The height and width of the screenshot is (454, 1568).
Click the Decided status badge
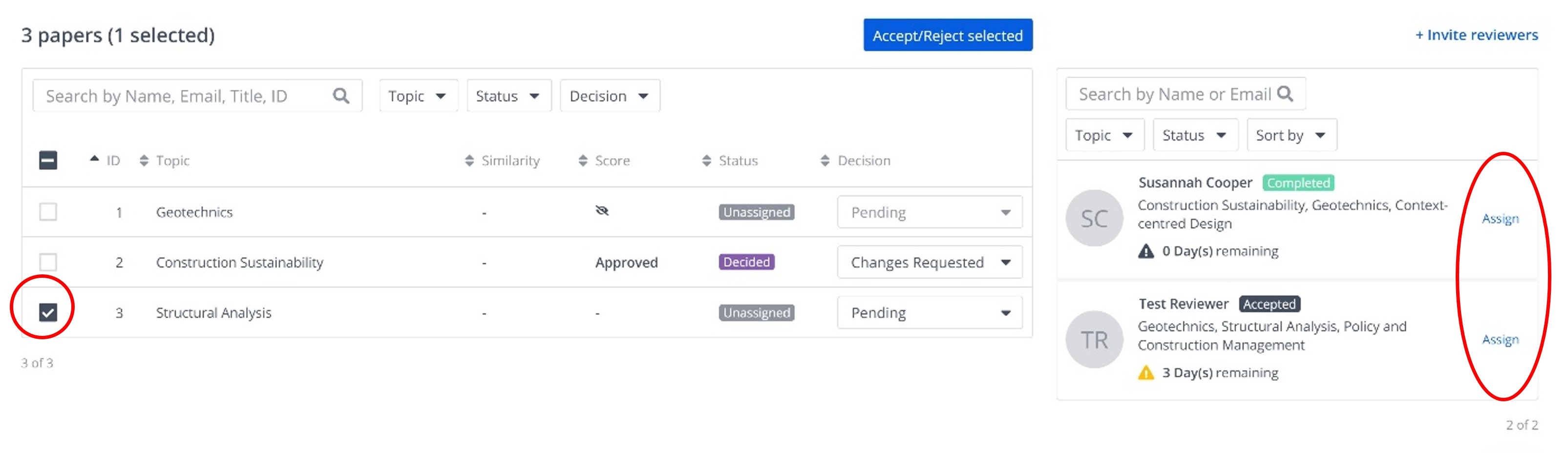coord(746,262)
